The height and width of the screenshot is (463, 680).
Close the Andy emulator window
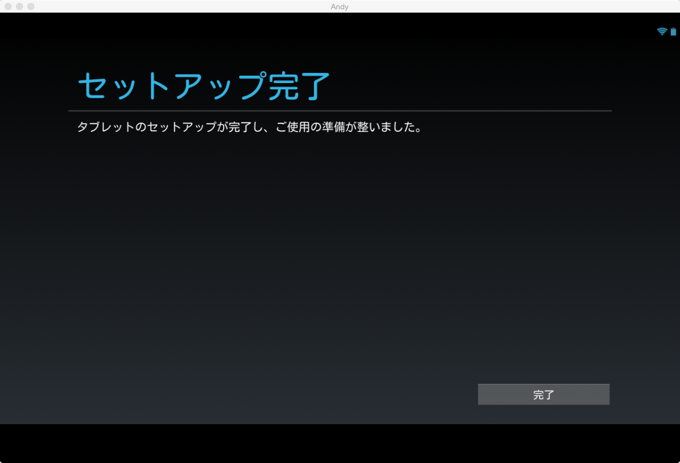(8, 6)
